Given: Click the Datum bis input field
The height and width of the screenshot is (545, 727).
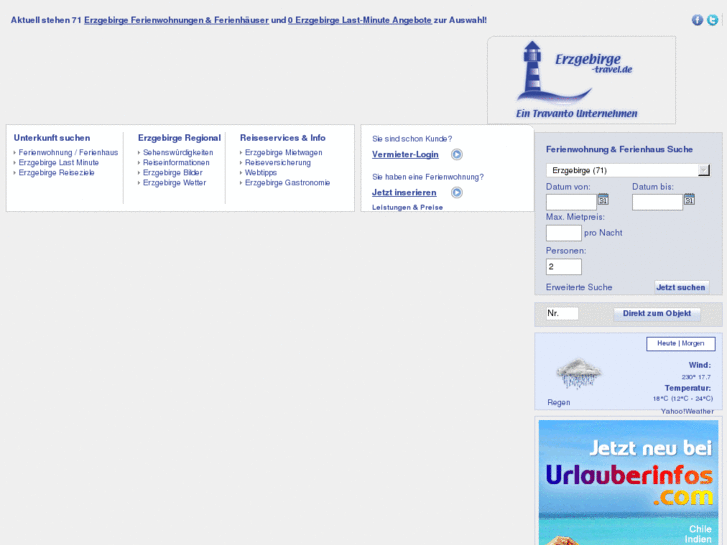Looking at the screenshot, I should (657, 202).
